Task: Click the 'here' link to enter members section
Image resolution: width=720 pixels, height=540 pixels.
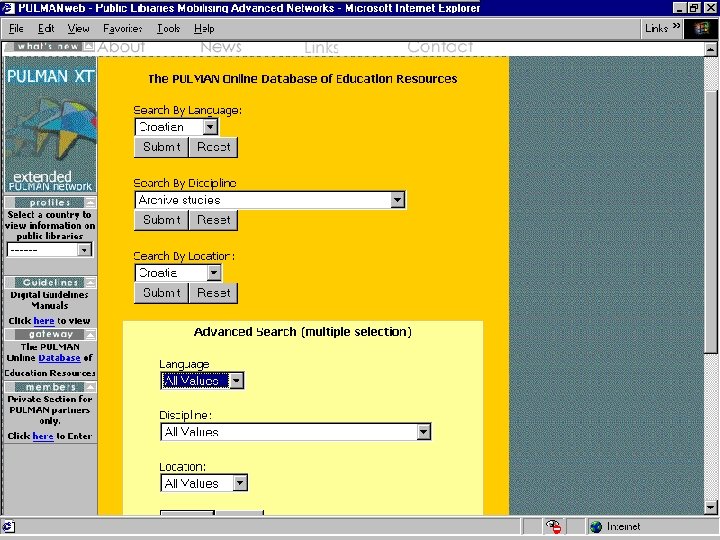Action: [43, 436]
